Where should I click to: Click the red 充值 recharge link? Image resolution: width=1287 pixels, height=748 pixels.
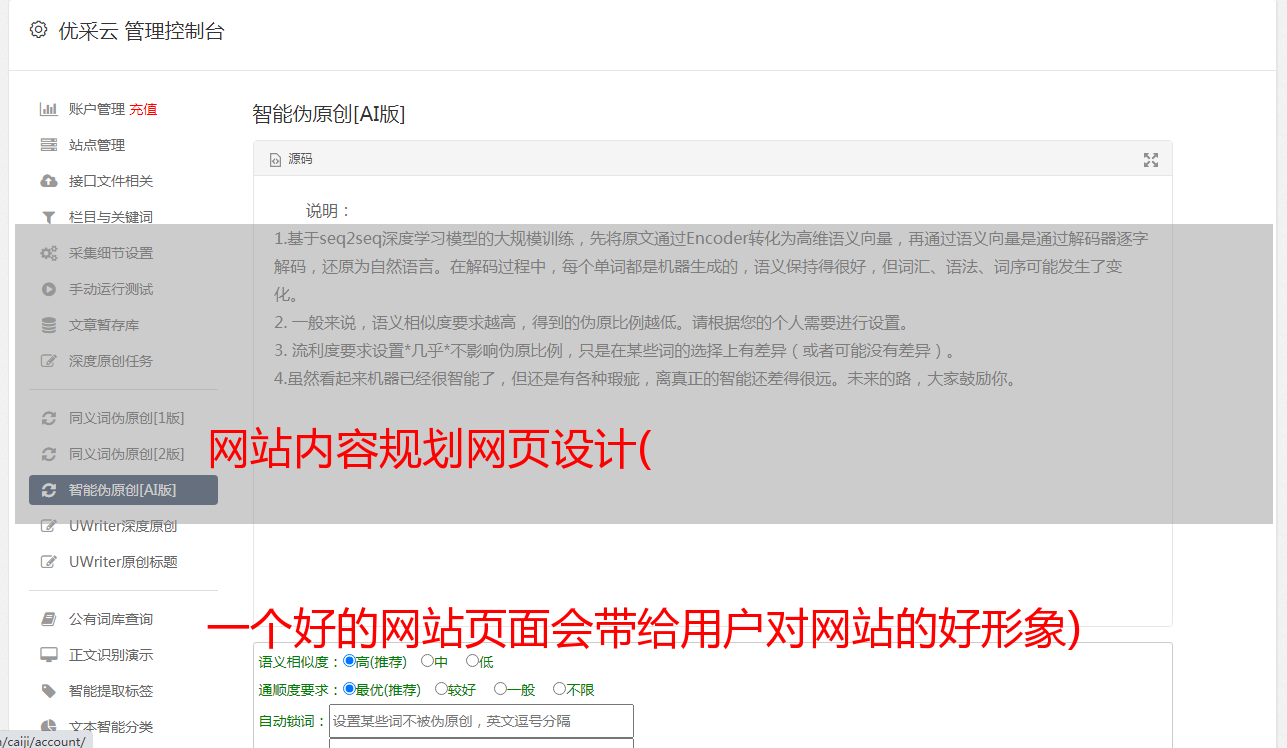point(143,109)
